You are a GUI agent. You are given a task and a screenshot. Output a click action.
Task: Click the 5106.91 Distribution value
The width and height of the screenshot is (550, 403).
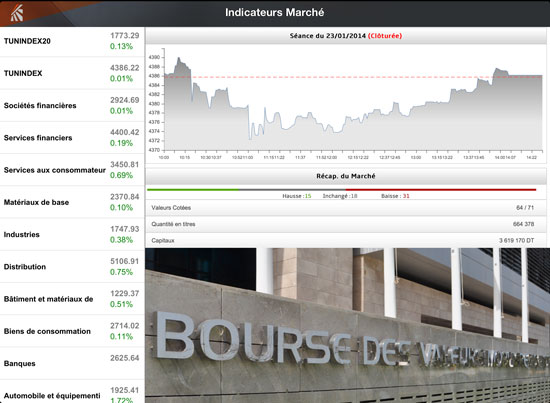click(125, 261)
